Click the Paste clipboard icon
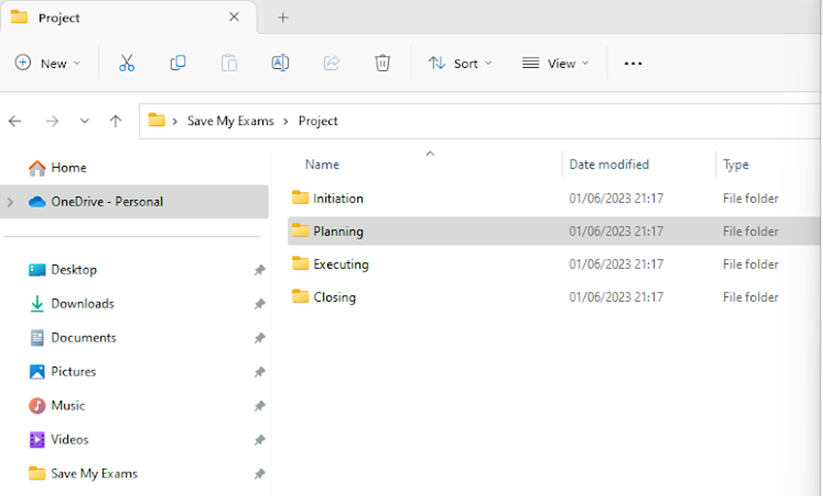 point(229,63)
